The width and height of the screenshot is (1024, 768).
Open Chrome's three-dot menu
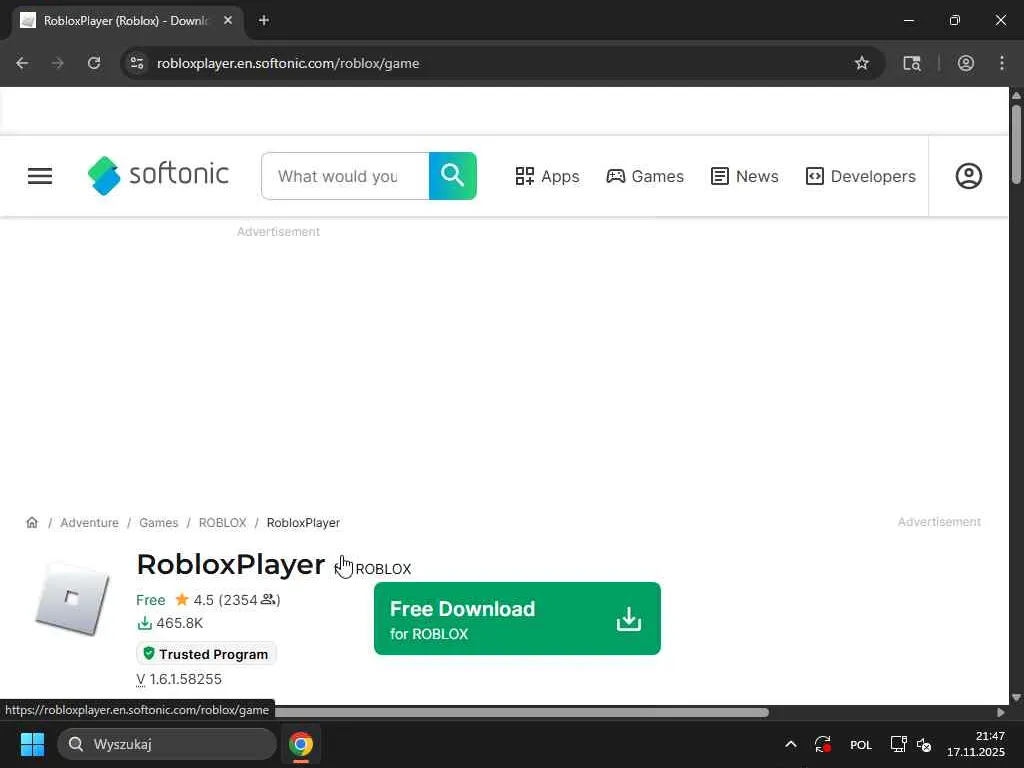tap(1002, 63)
